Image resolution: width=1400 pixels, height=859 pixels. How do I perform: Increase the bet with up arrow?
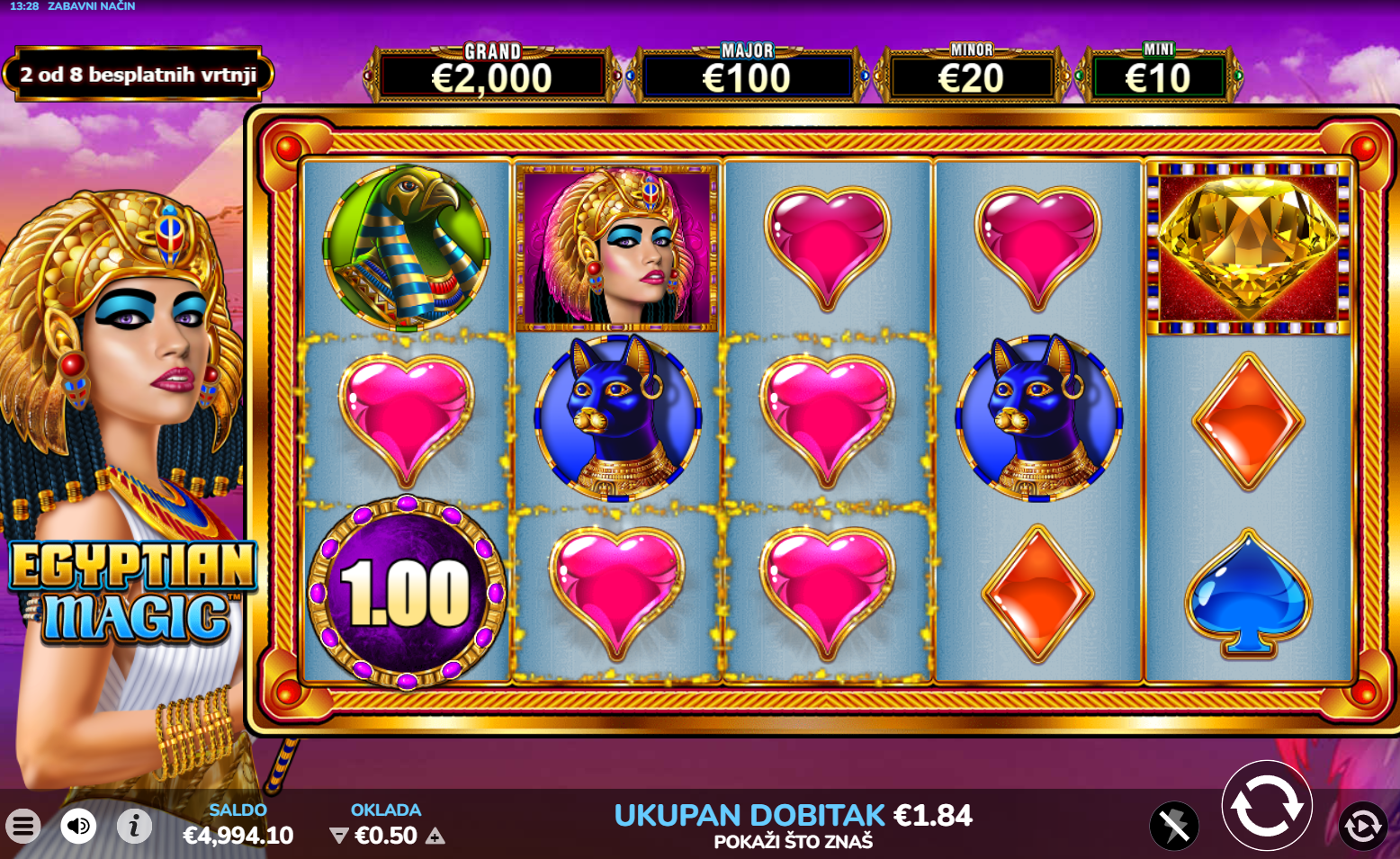(435, 837)
